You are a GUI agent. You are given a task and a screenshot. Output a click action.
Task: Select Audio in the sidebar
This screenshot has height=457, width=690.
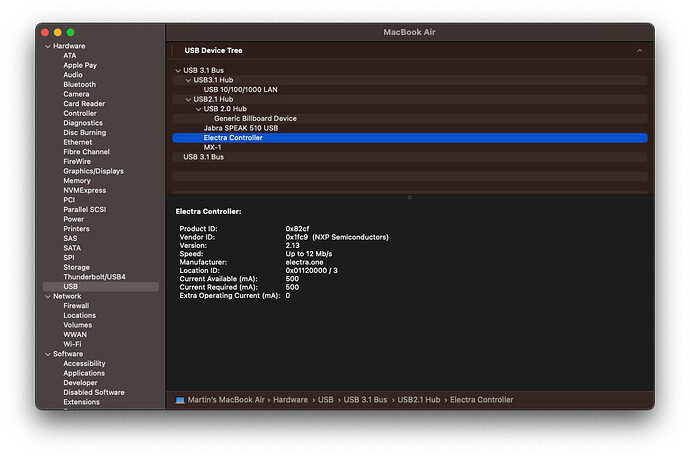[x=73, y=75]
